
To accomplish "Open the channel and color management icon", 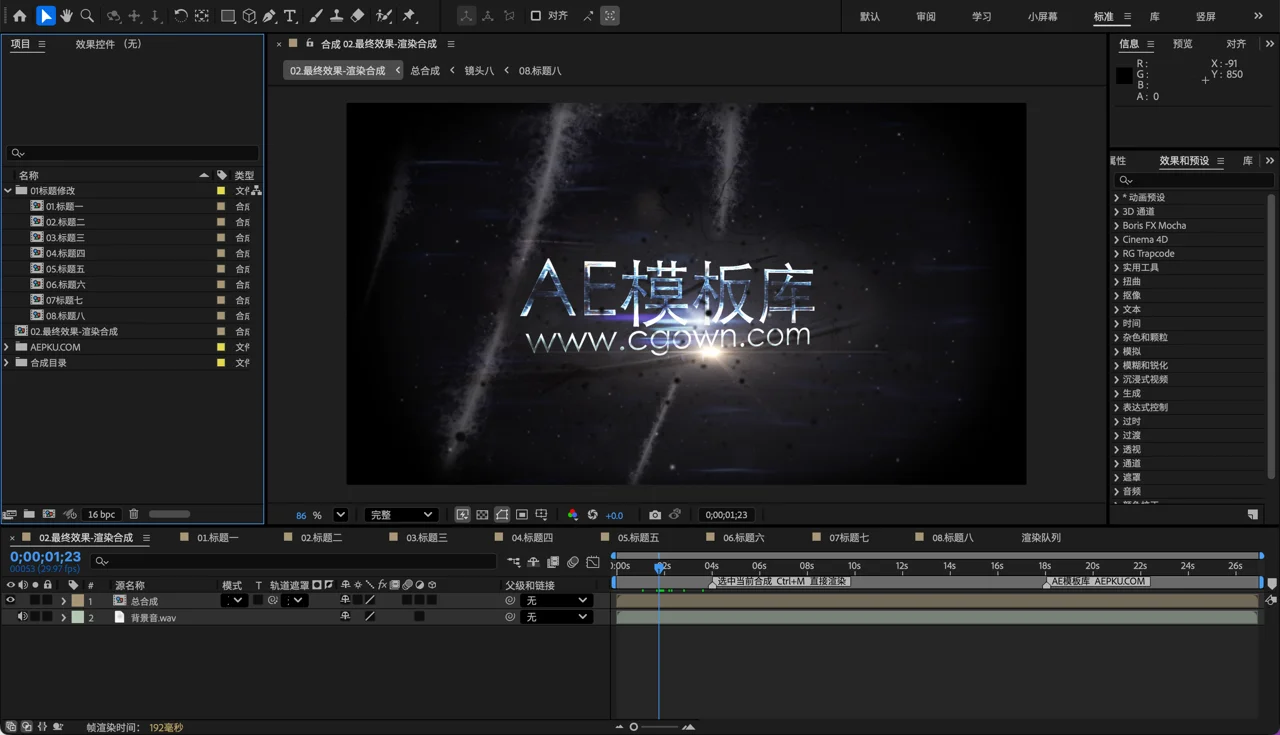I will pos(572,515).
